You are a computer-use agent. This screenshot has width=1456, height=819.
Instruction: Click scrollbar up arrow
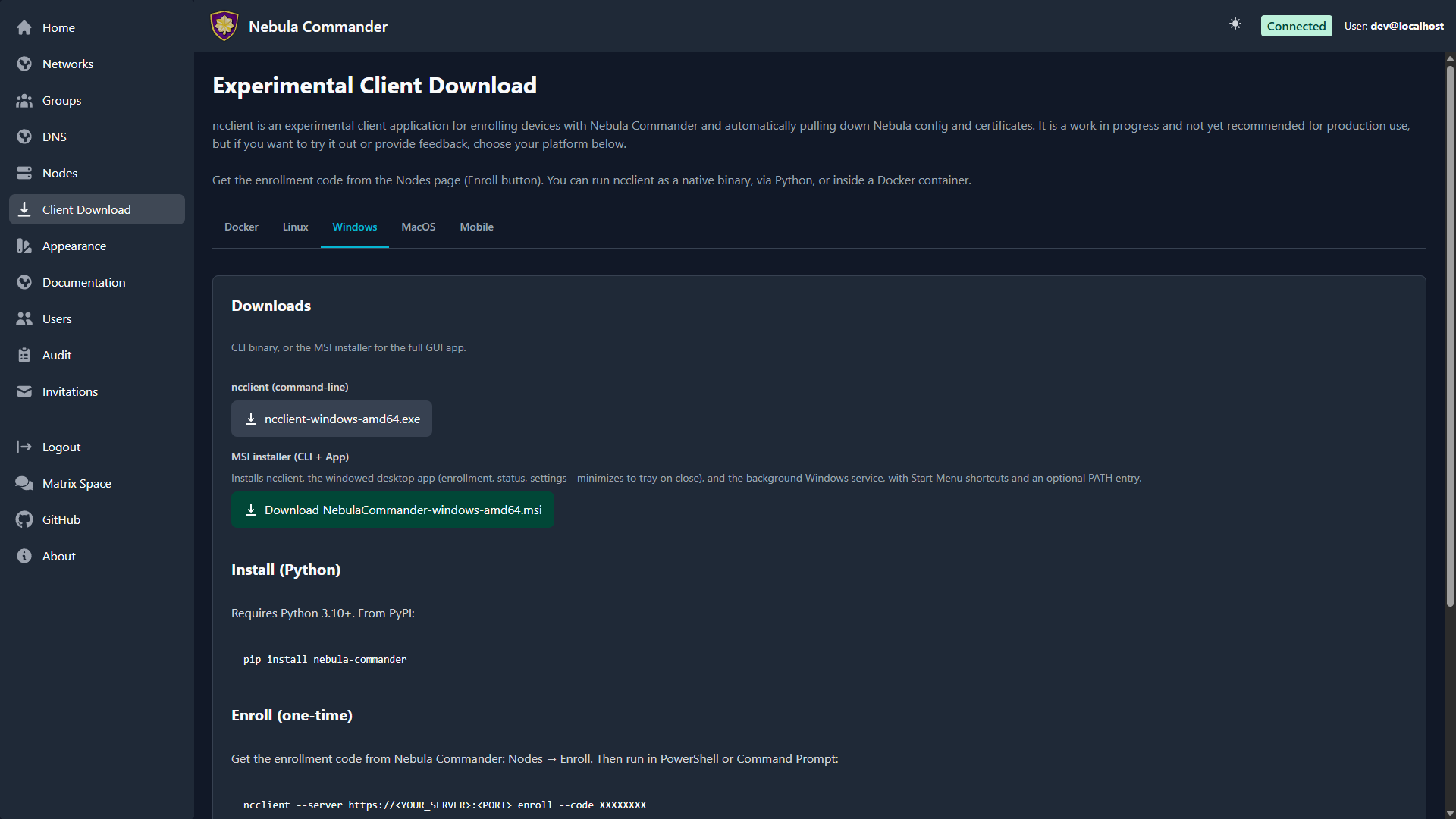(x=1450, y=58)
